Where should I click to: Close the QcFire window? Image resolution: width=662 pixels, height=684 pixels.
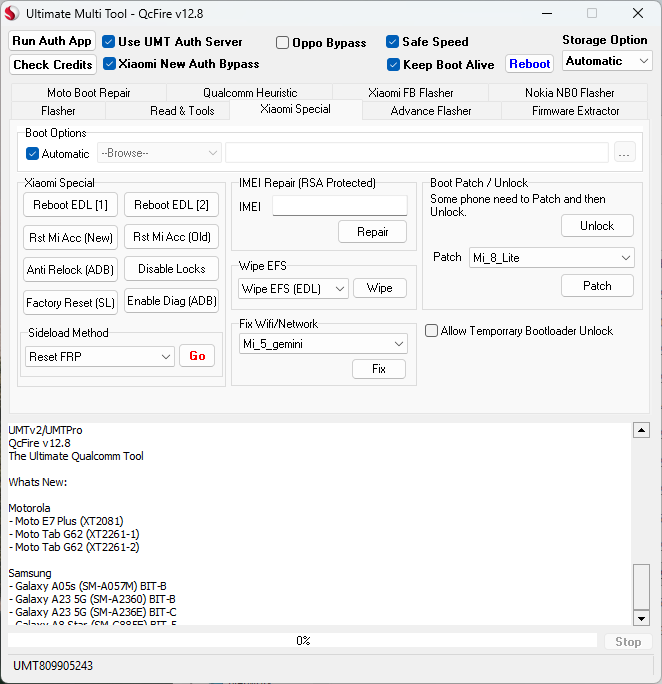click(638, 13)
